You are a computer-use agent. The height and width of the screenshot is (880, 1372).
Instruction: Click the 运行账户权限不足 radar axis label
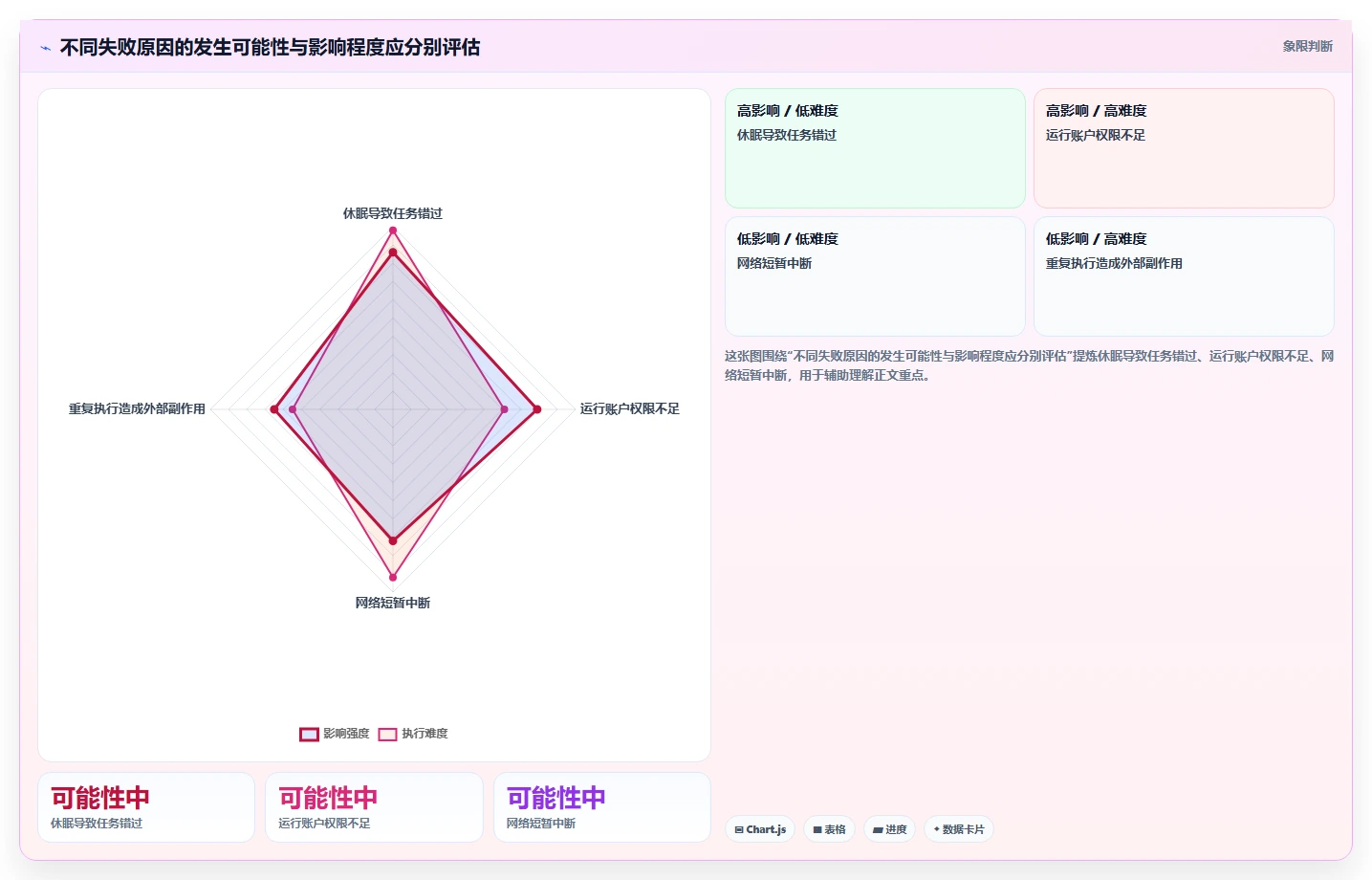tap(629, 408)
